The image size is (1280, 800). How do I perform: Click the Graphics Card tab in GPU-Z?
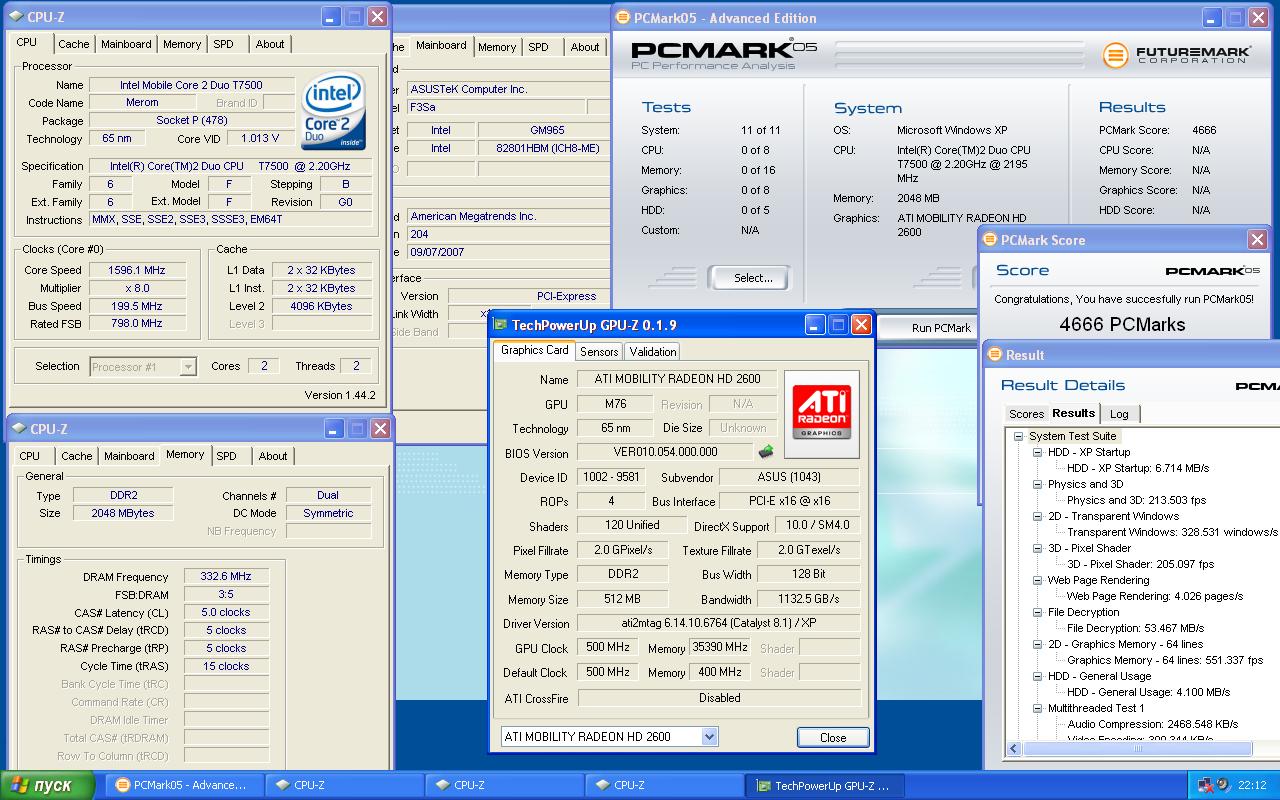(x=534, y=350)
